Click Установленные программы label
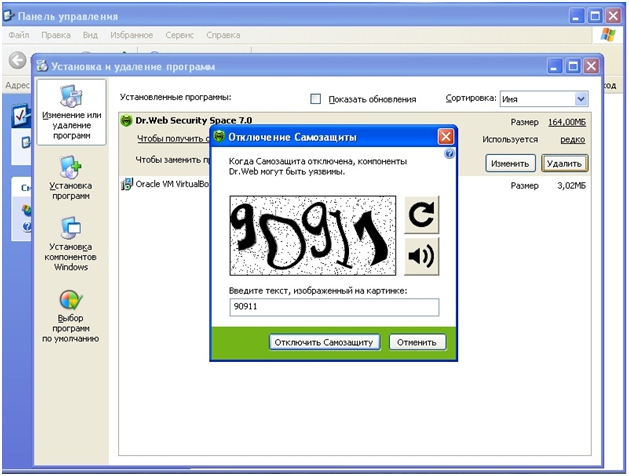The width and height of the screenshot is (629, 476). coord(175,97)
